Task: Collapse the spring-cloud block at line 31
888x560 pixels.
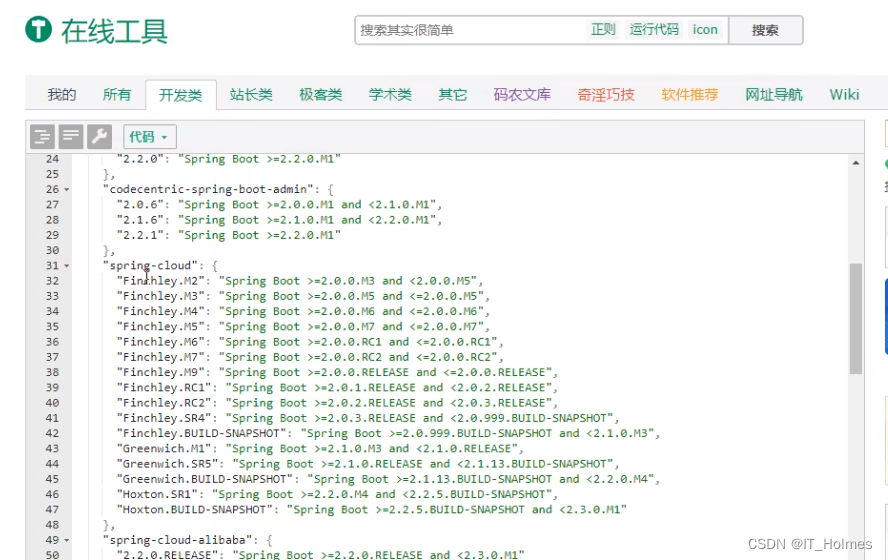Action: click(x=67, y=266)
